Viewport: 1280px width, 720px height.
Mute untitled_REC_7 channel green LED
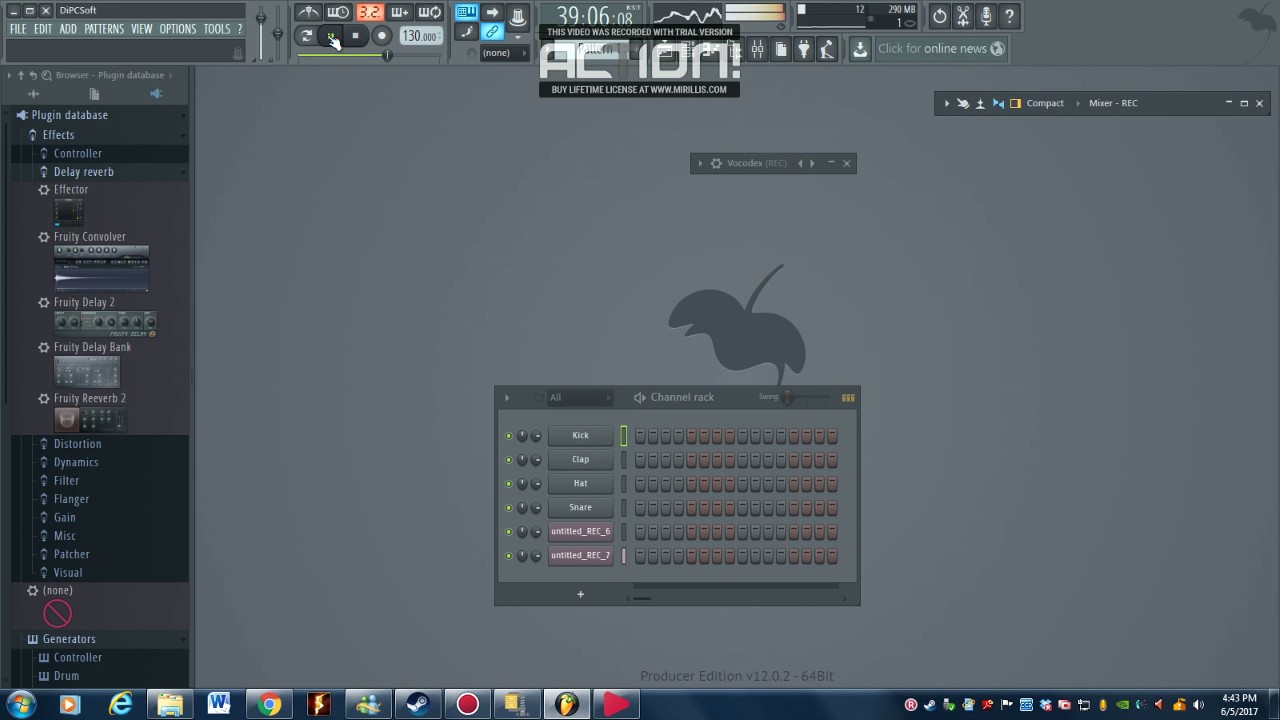(x=508, y=556)
